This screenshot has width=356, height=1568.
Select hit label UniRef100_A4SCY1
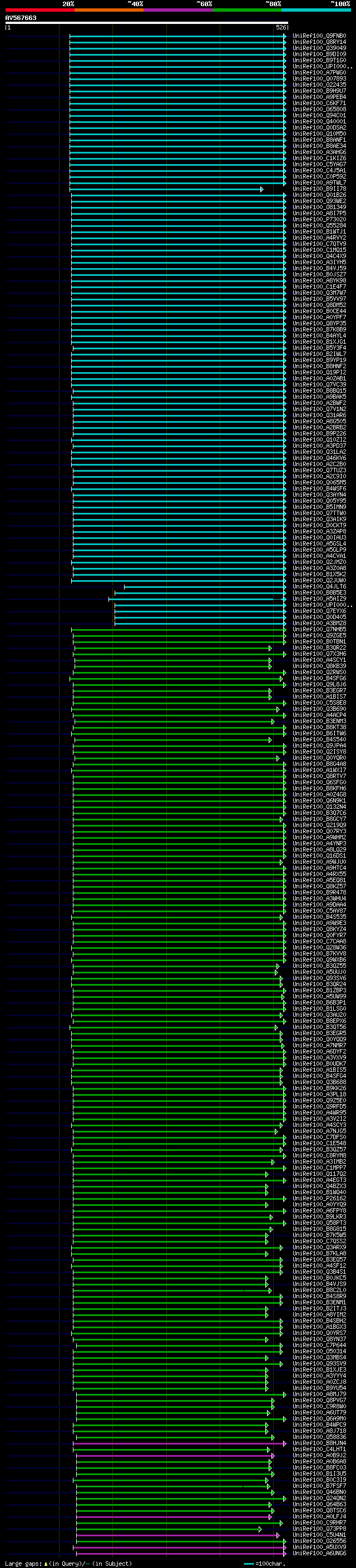(x=319, y=660)
